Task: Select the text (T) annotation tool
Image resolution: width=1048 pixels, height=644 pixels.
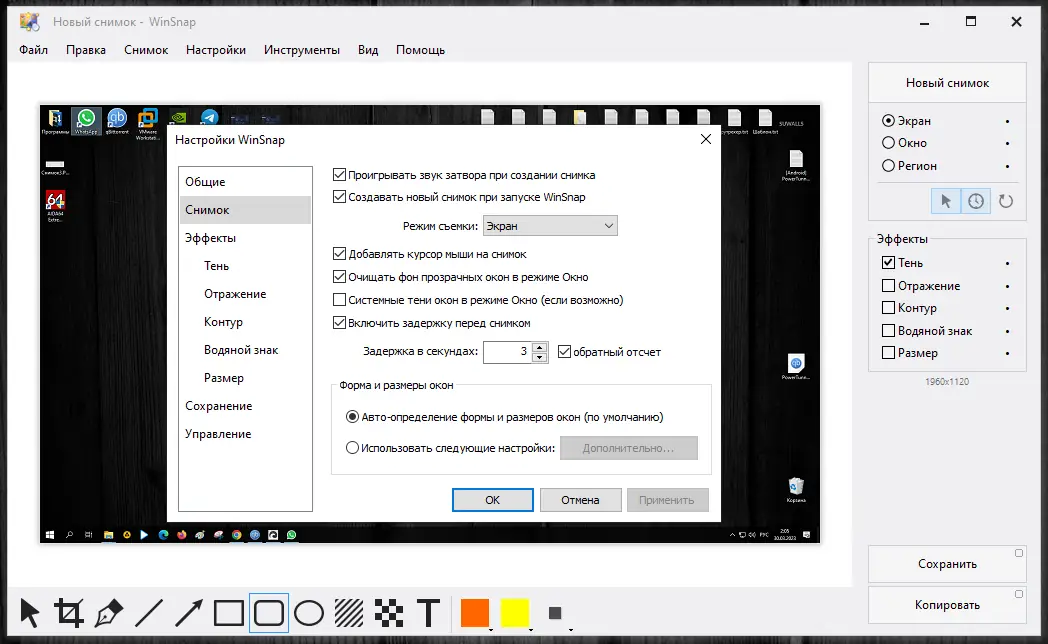Action: 428,612
